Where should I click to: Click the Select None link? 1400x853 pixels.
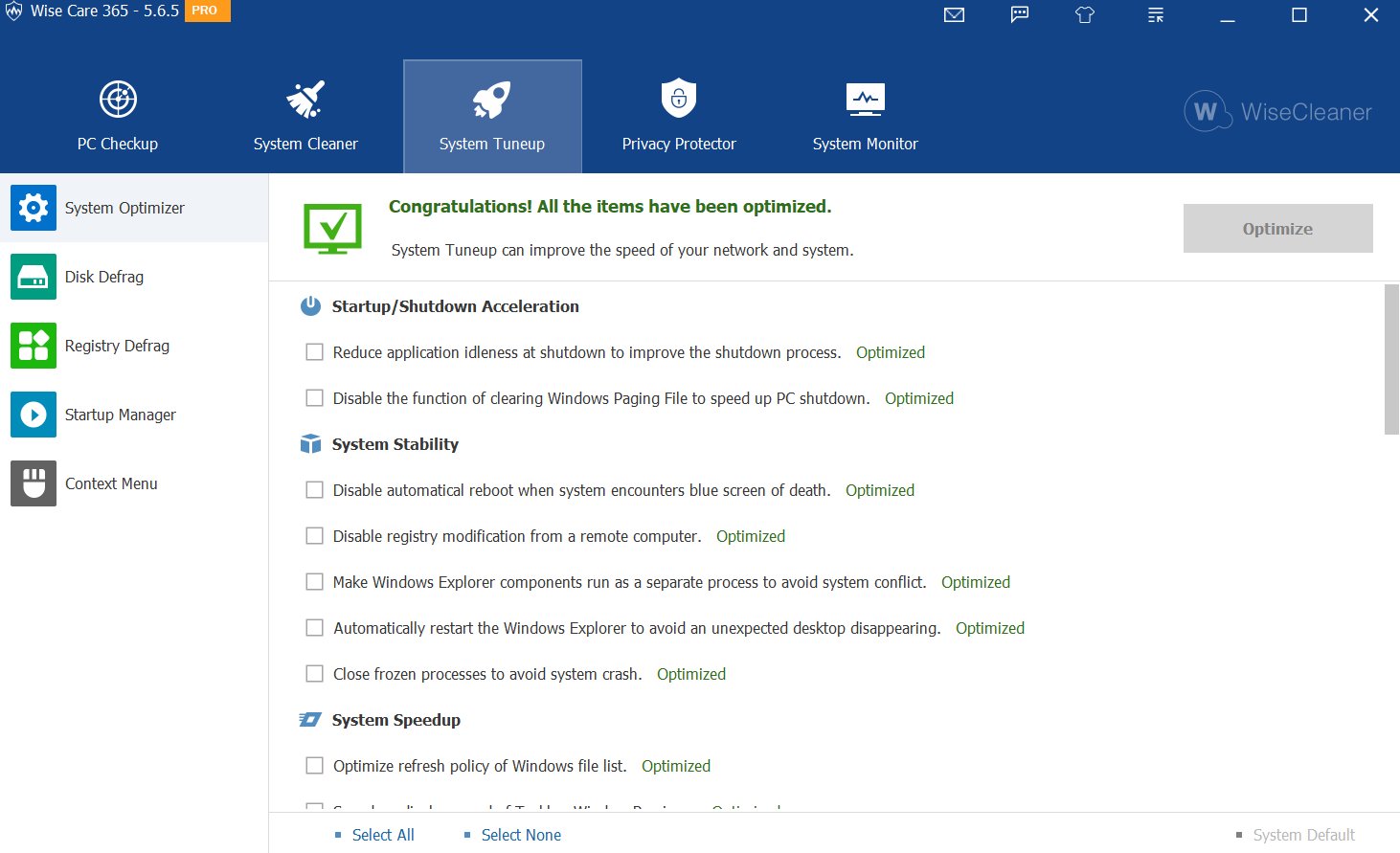tap(521, 835)
